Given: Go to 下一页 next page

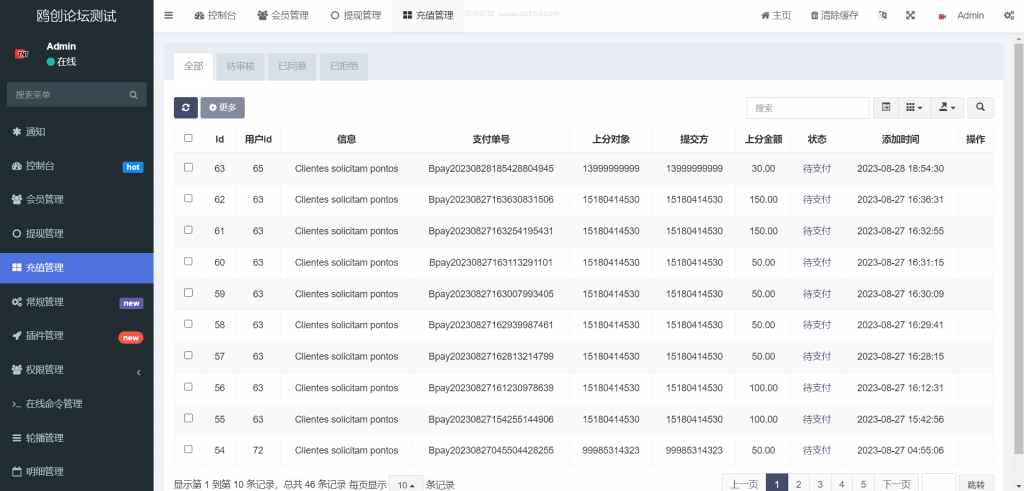Looking at the screenshot, I should point(897,484).
